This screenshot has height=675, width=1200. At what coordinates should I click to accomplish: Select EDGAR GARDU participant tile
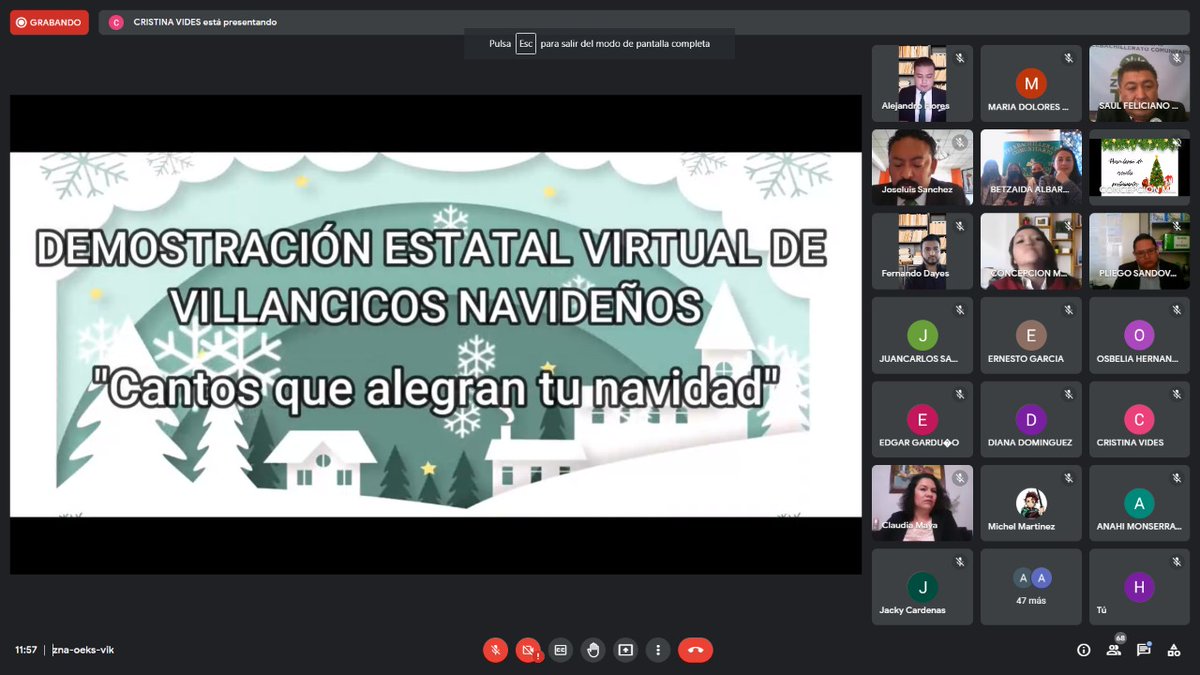point(922,419)
